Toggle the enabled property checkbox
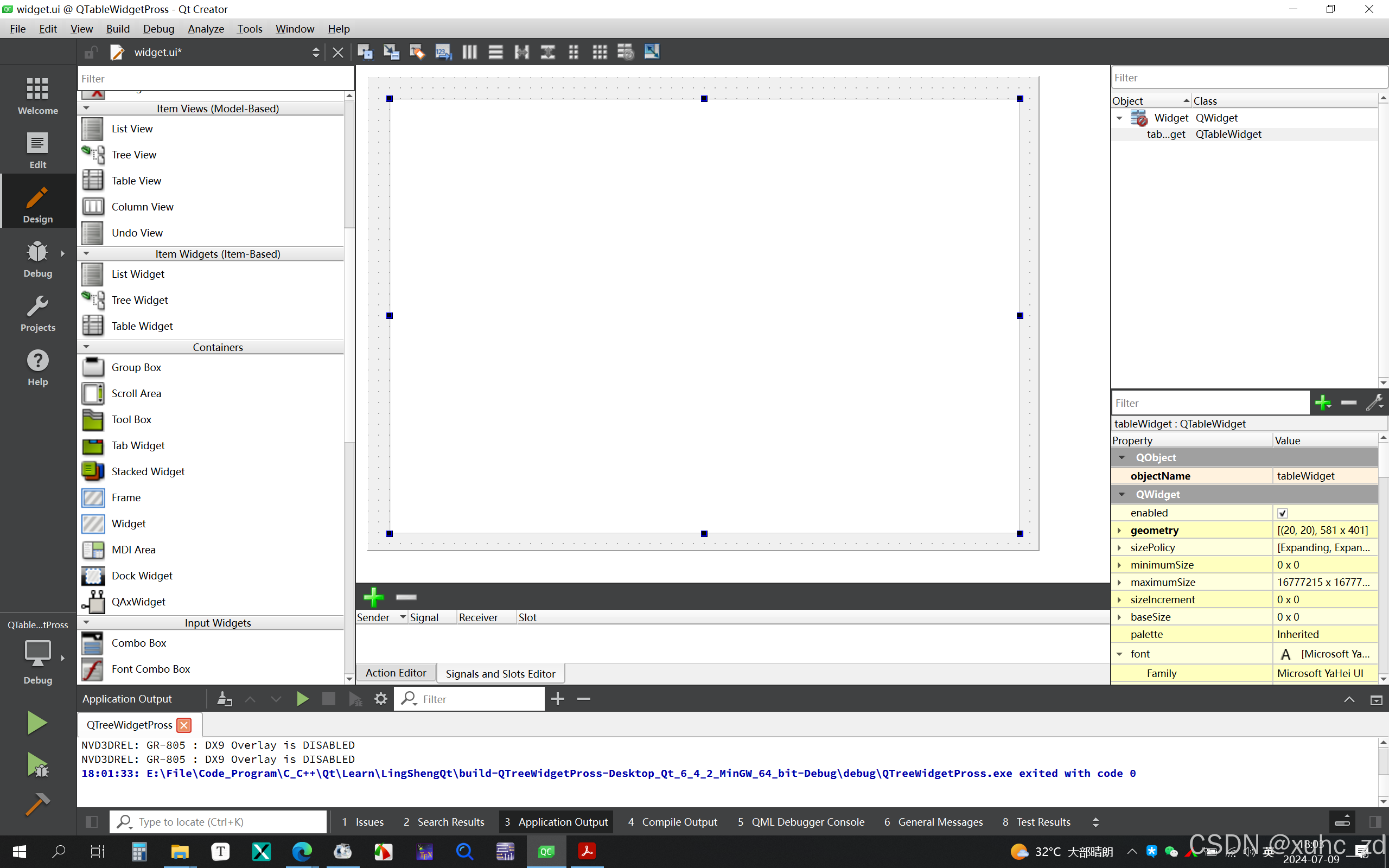 coord(1282,513)
